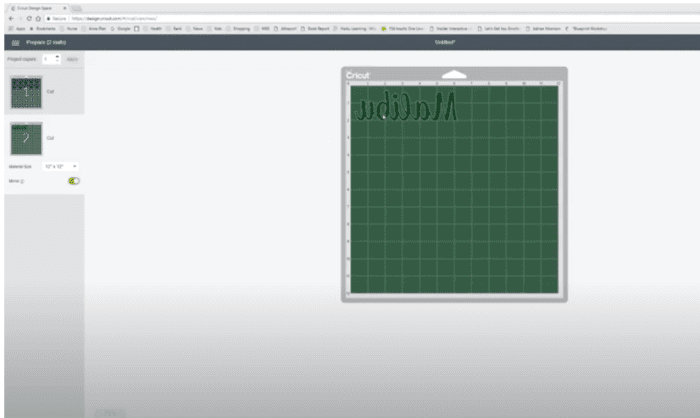Click the Cricut logo on the mat
700x418 pixels.
pyautogui.click(x=358, y=75)
